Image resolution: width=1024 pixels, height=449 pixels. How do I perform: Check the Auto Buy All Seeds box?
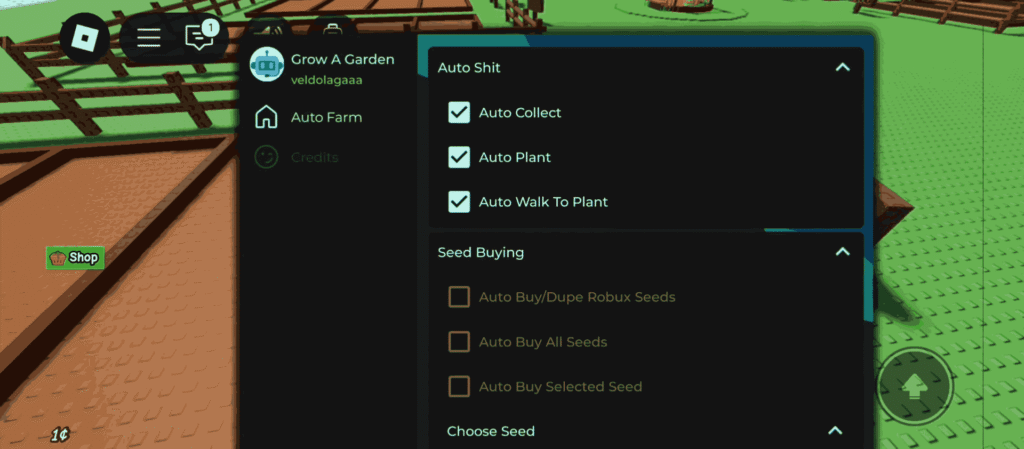click(x=459, y=342)
